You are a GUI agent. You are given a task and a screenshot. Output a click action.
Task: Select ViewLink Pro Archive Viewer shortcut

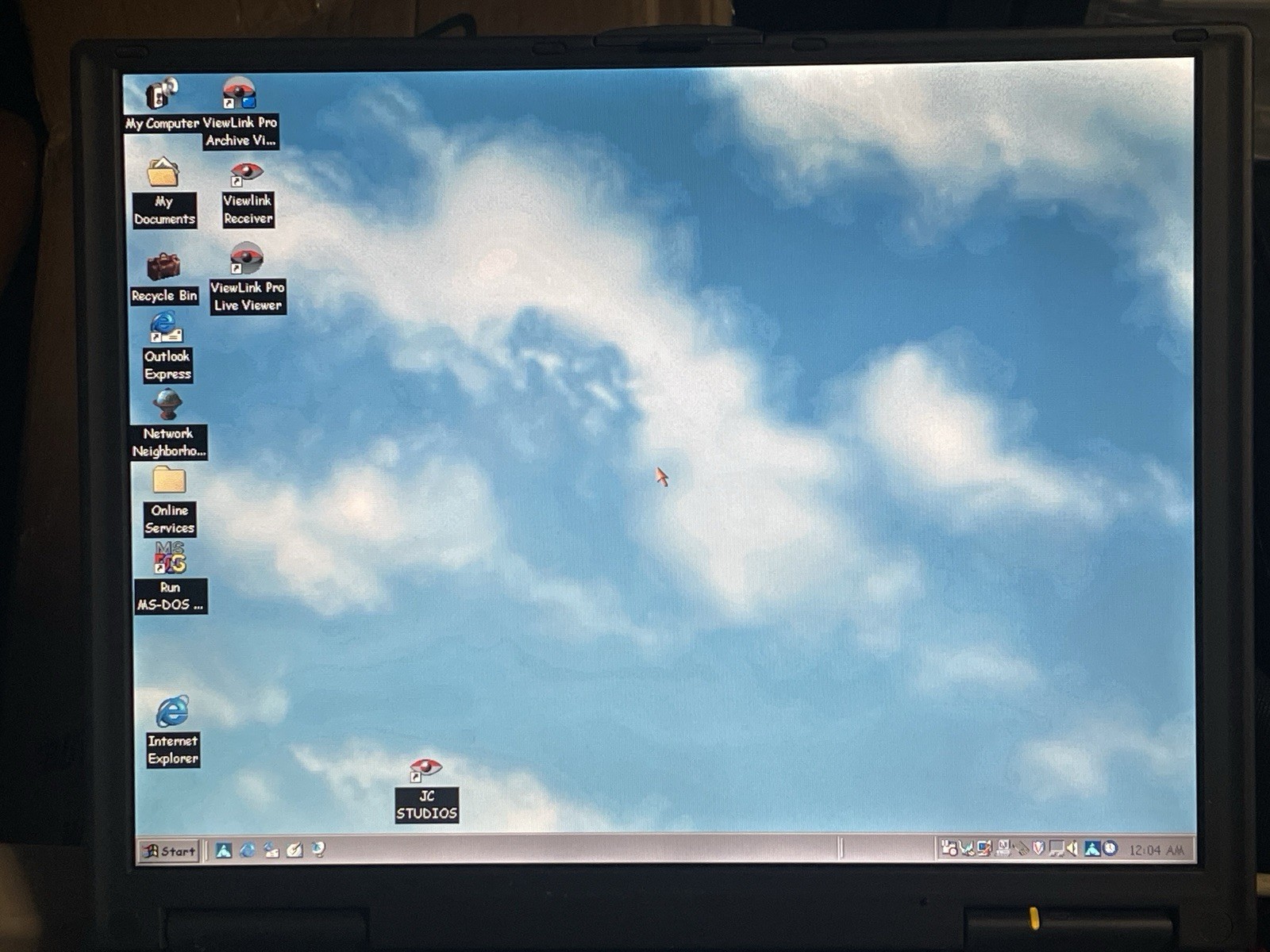pos(239,94)
